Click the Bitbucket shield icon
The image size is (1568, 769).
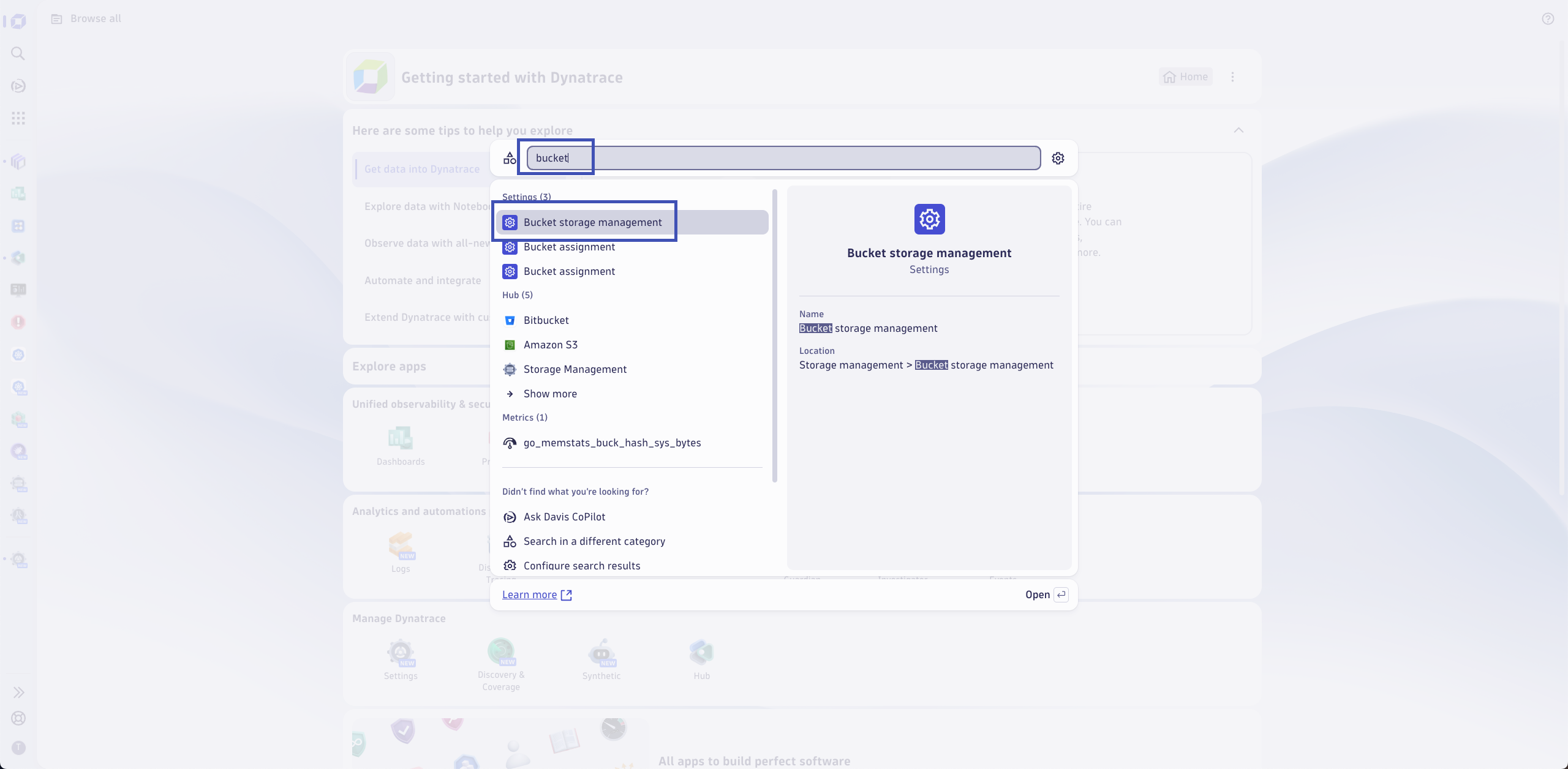[x=510, y=320]
